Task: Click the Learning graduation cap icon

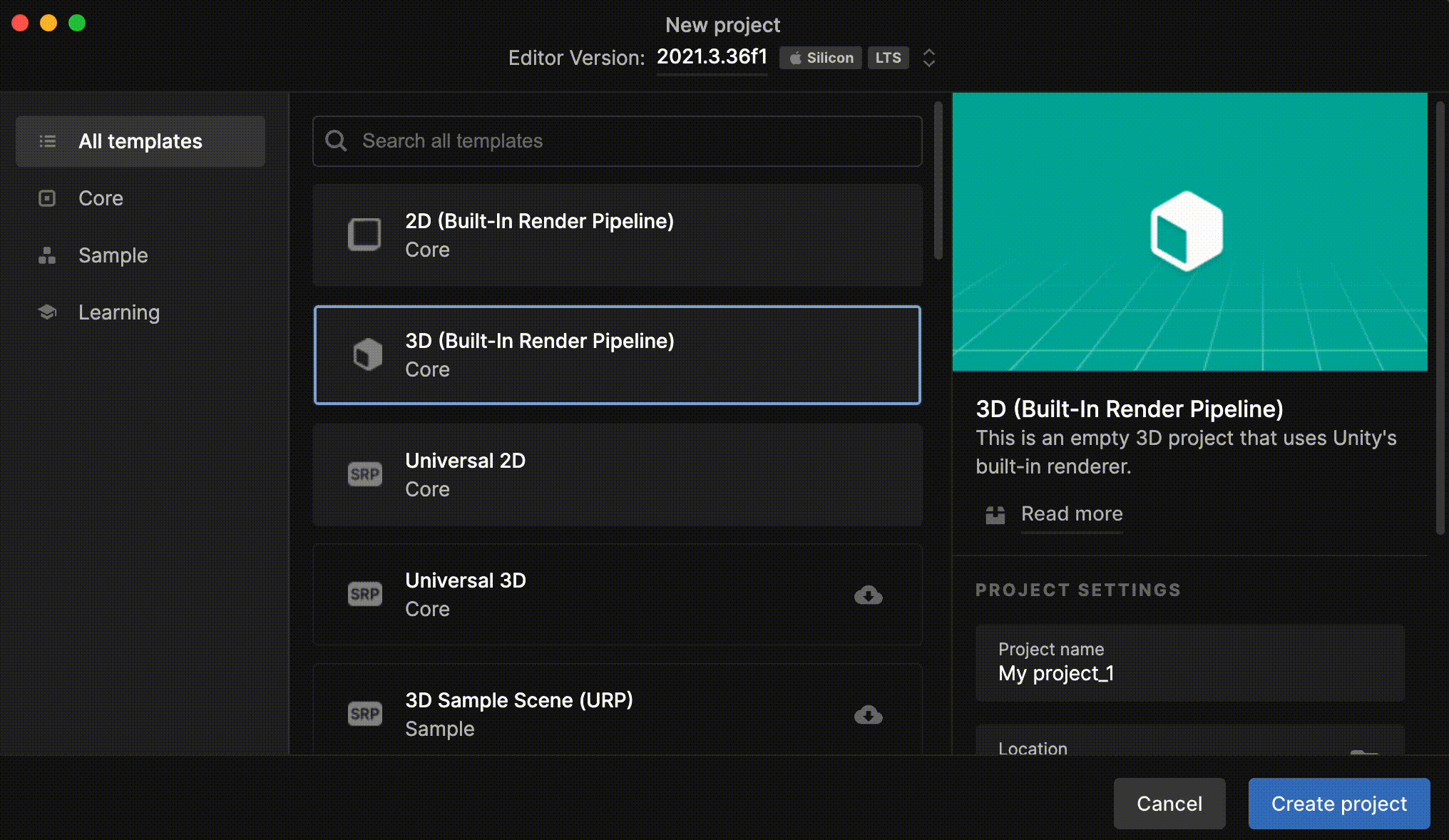Action: [47, 312]
